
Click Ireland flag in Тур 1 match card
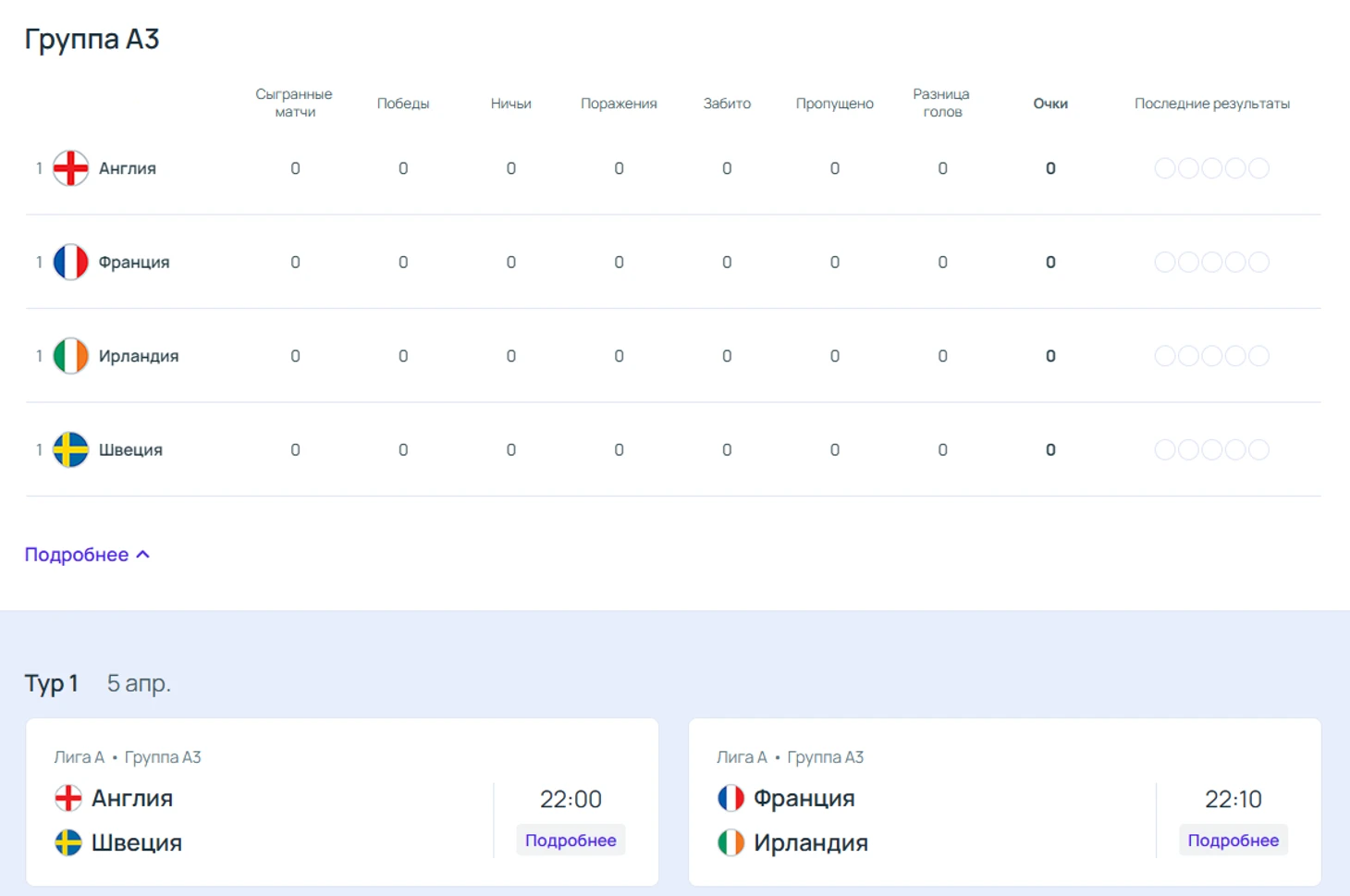pos(730,842)
